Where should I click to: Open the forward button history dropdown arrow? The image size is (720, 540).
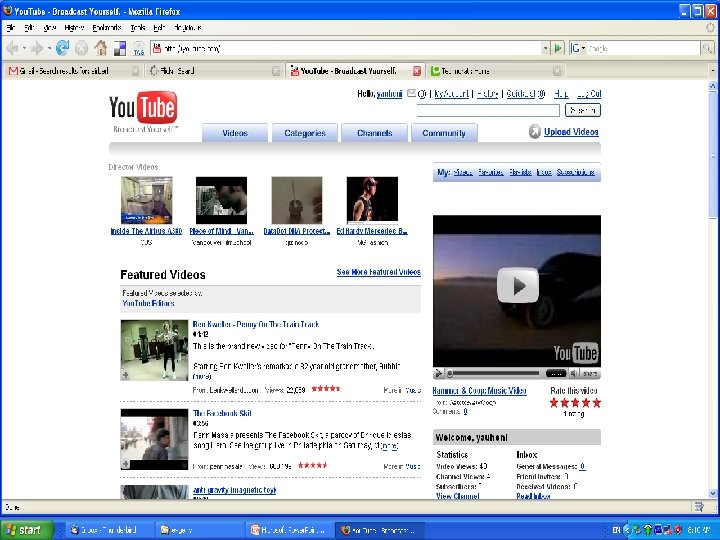coord(49,48)
